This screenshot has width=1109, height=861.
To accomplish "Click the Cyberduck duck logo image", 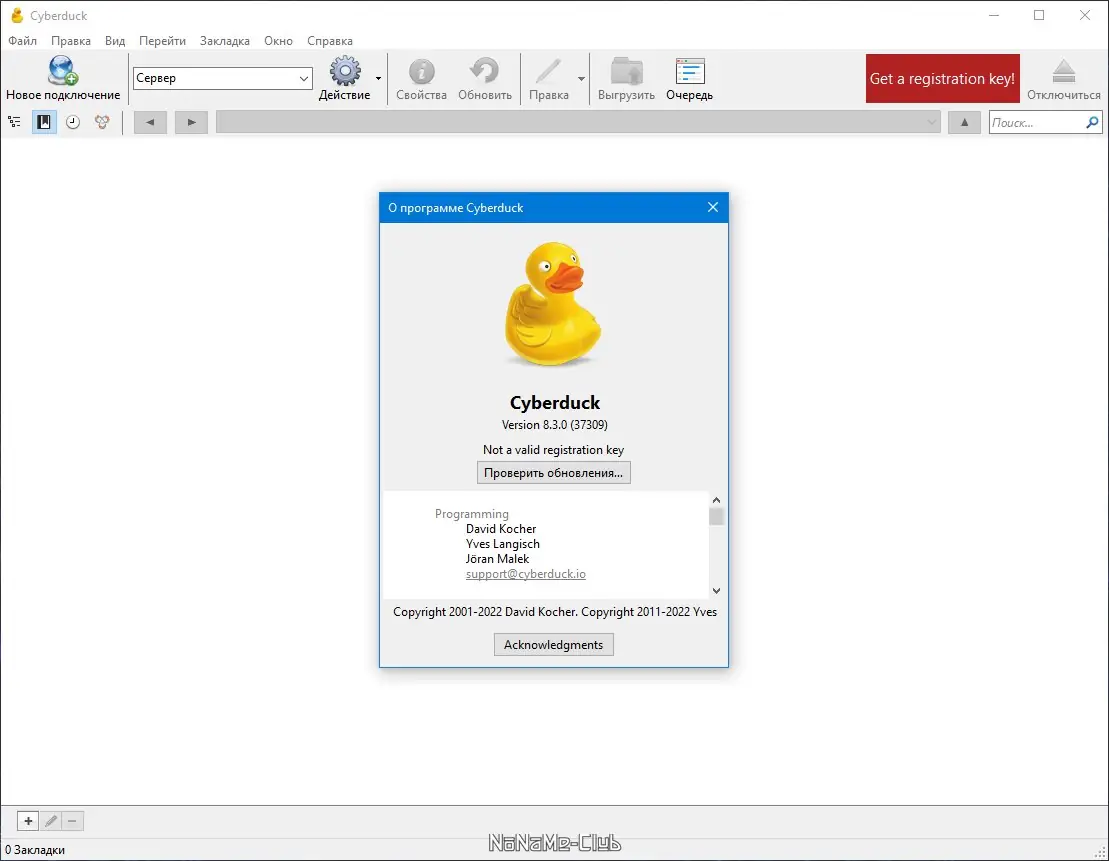I will point(554,304).
